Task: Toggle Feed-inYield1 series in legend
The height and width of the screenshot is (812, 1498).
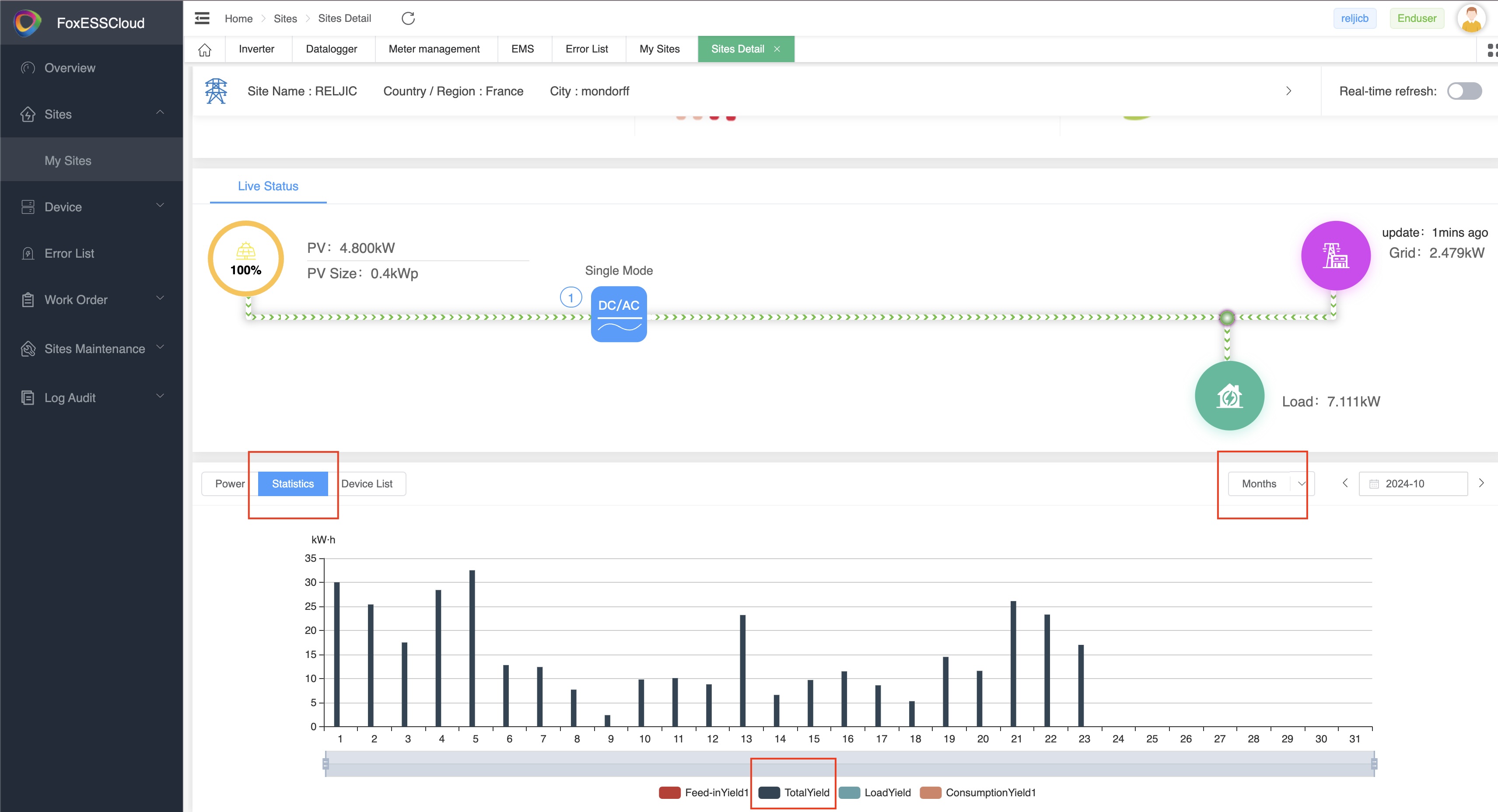Action: pos(703,792)
